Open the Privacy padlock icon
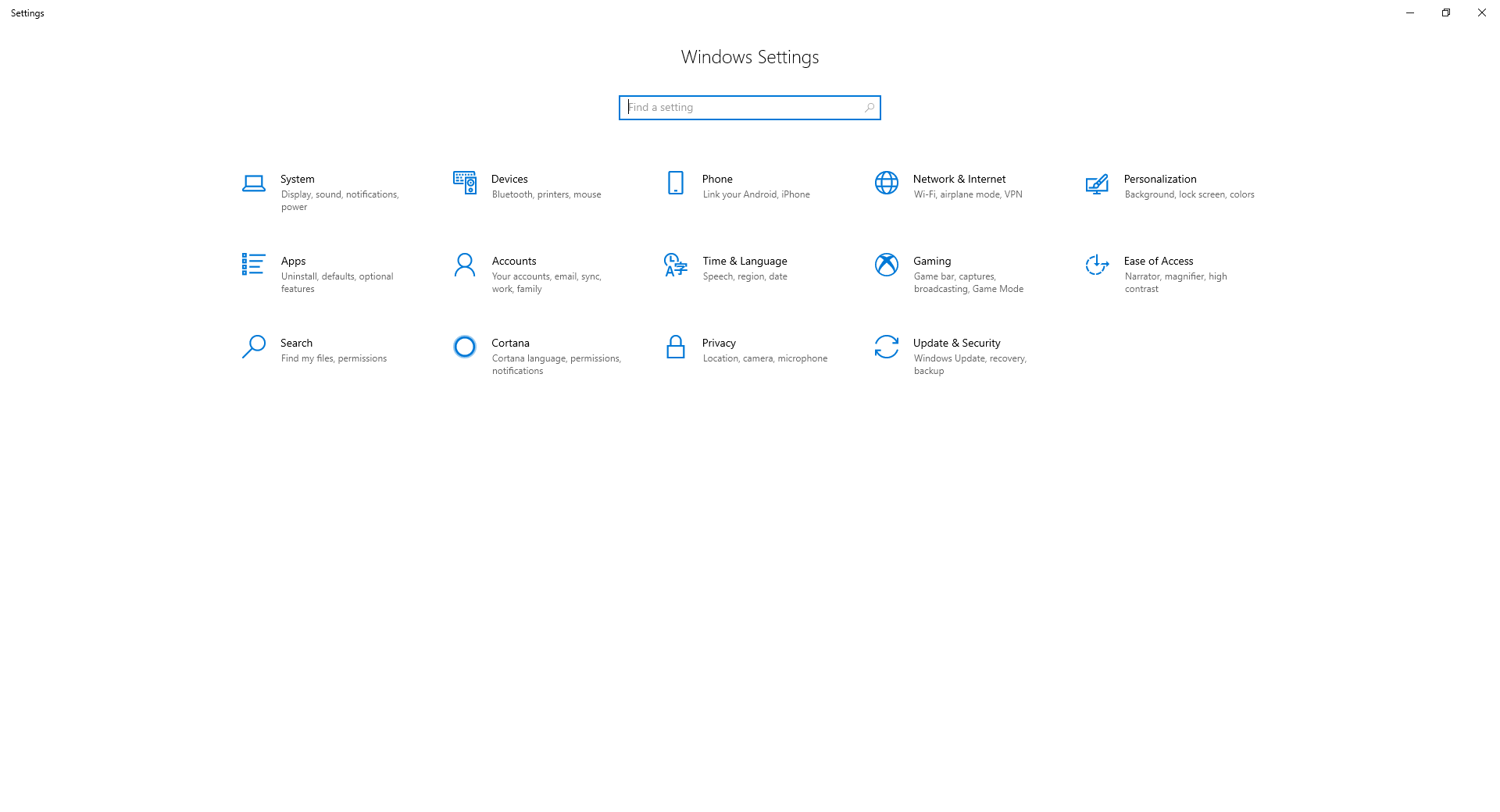This screenshot has width=1500, height=812. click(x=676, y=347)
